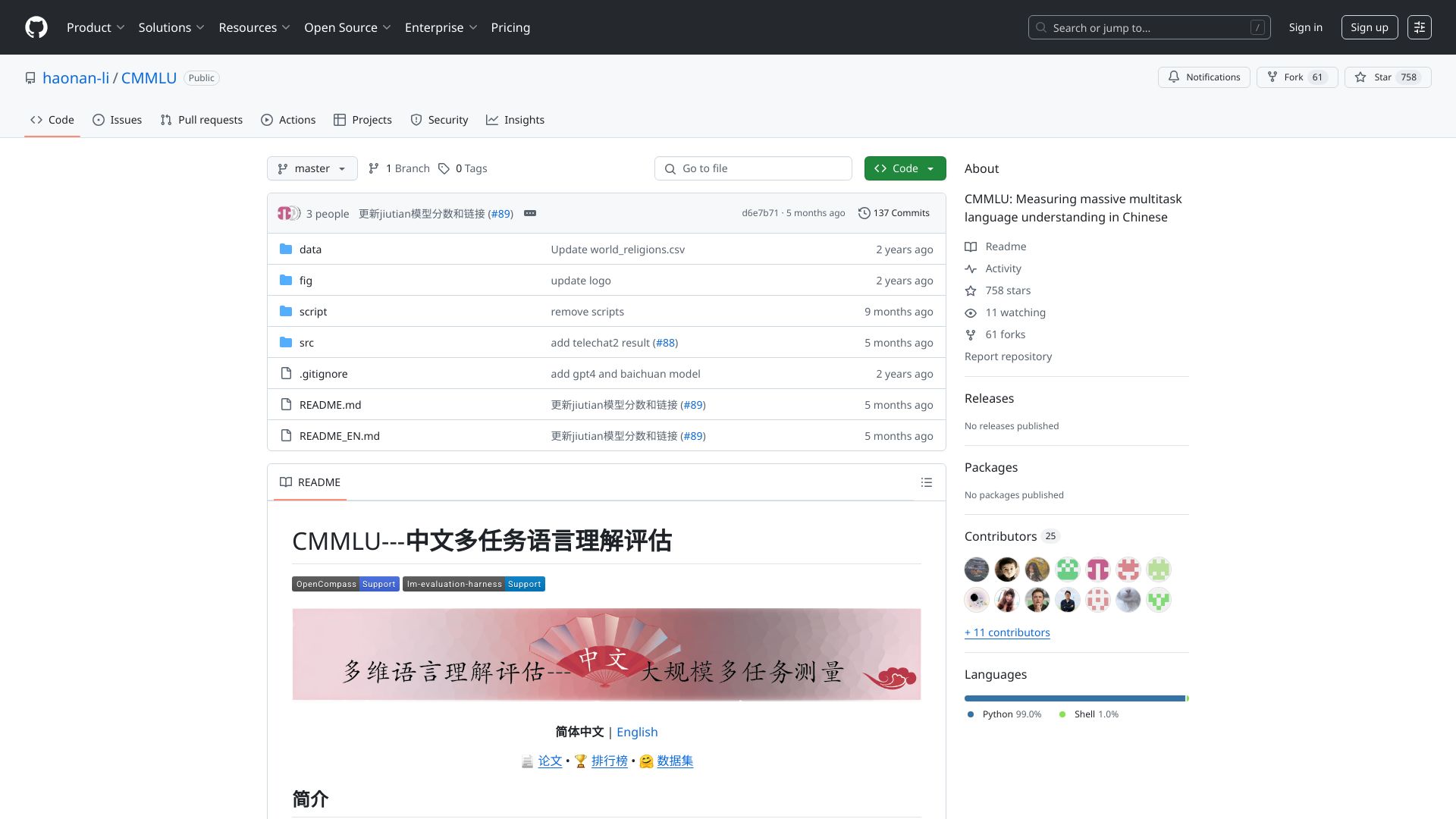Screen dimensions: 1456x819
Task: Click Sign in
Action: pyautogui.click(x=1305, y=27)
